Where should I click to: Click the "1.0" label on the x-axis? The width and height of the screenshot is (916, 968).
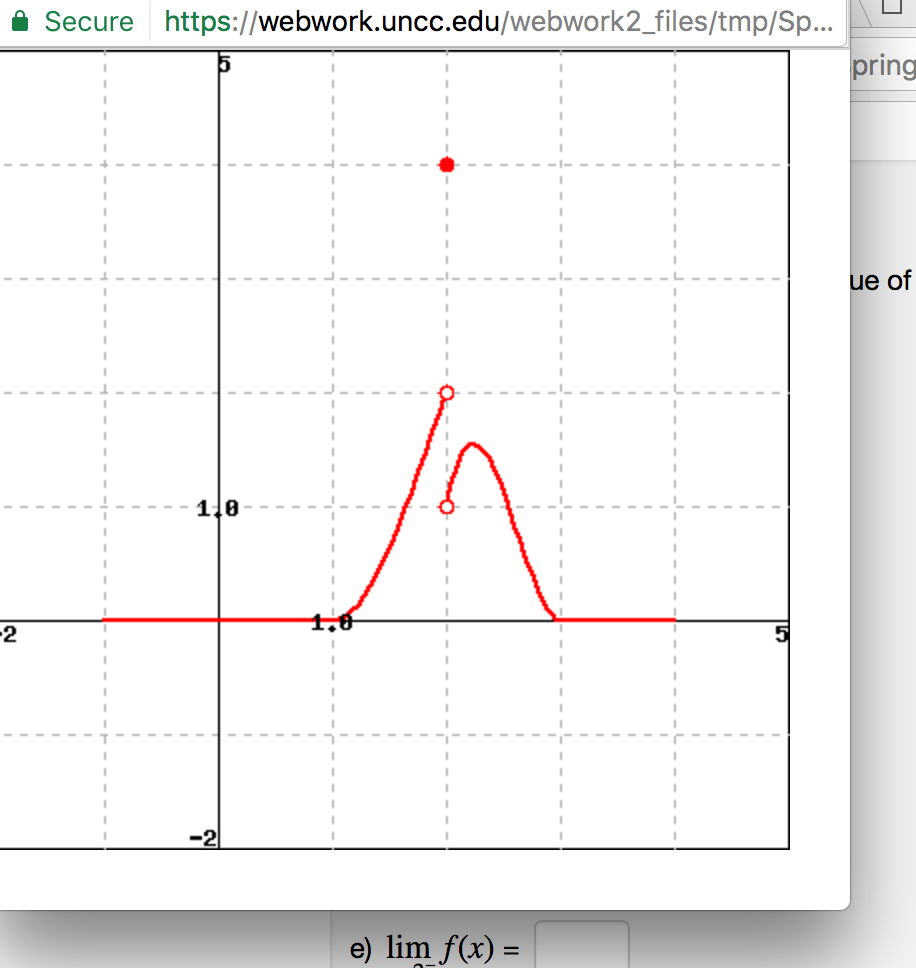point(330,621)
